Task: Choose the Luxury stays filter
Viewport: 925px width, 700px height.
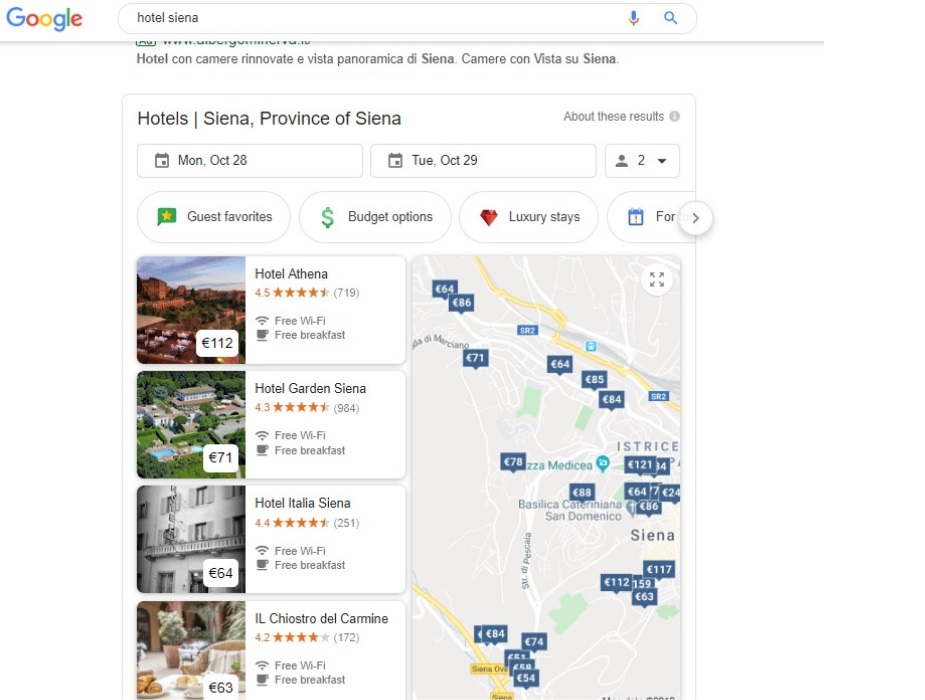Action: [x=529, y=217]
